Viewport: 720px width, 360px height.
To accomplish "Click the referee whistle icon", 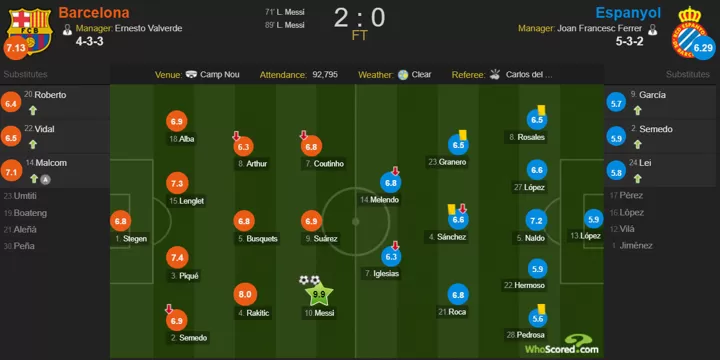I will tap(495, 74).
